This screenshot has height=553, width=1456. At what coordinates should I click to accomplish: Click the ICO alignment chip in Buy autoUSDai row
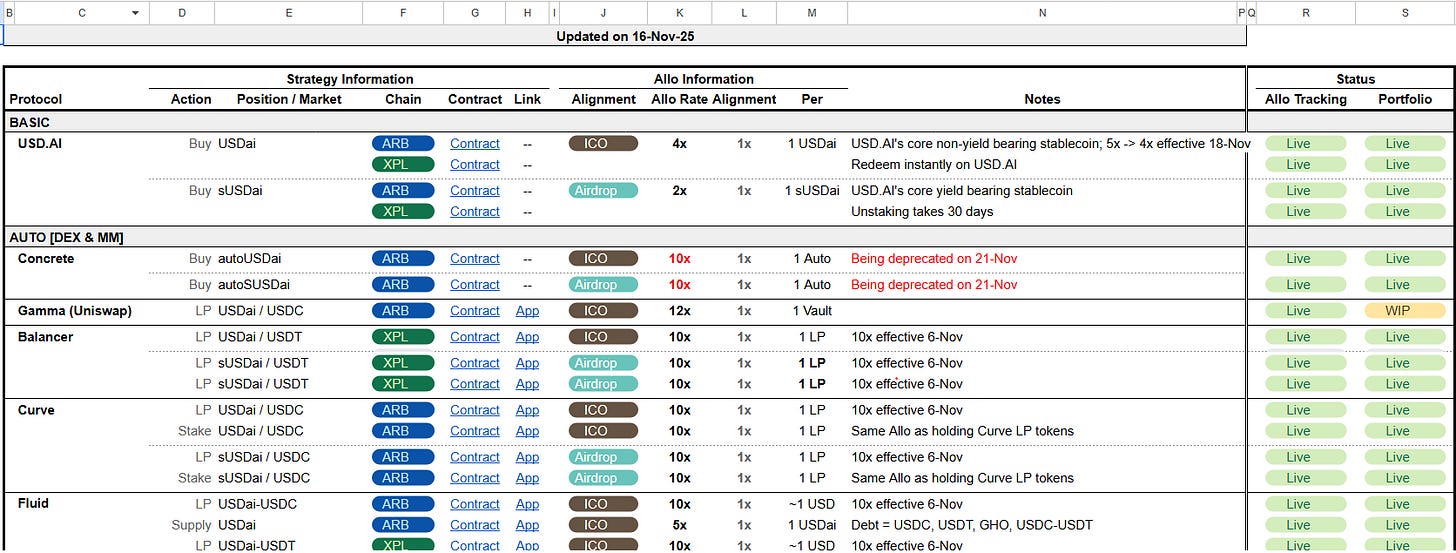(603, 258)
